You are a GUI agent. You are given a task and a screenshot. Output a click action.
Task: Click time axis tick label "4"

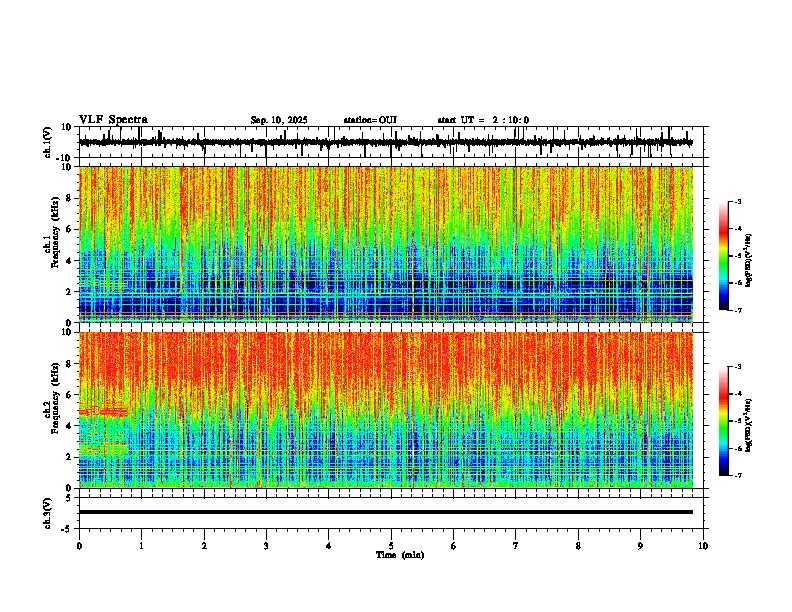329,546
